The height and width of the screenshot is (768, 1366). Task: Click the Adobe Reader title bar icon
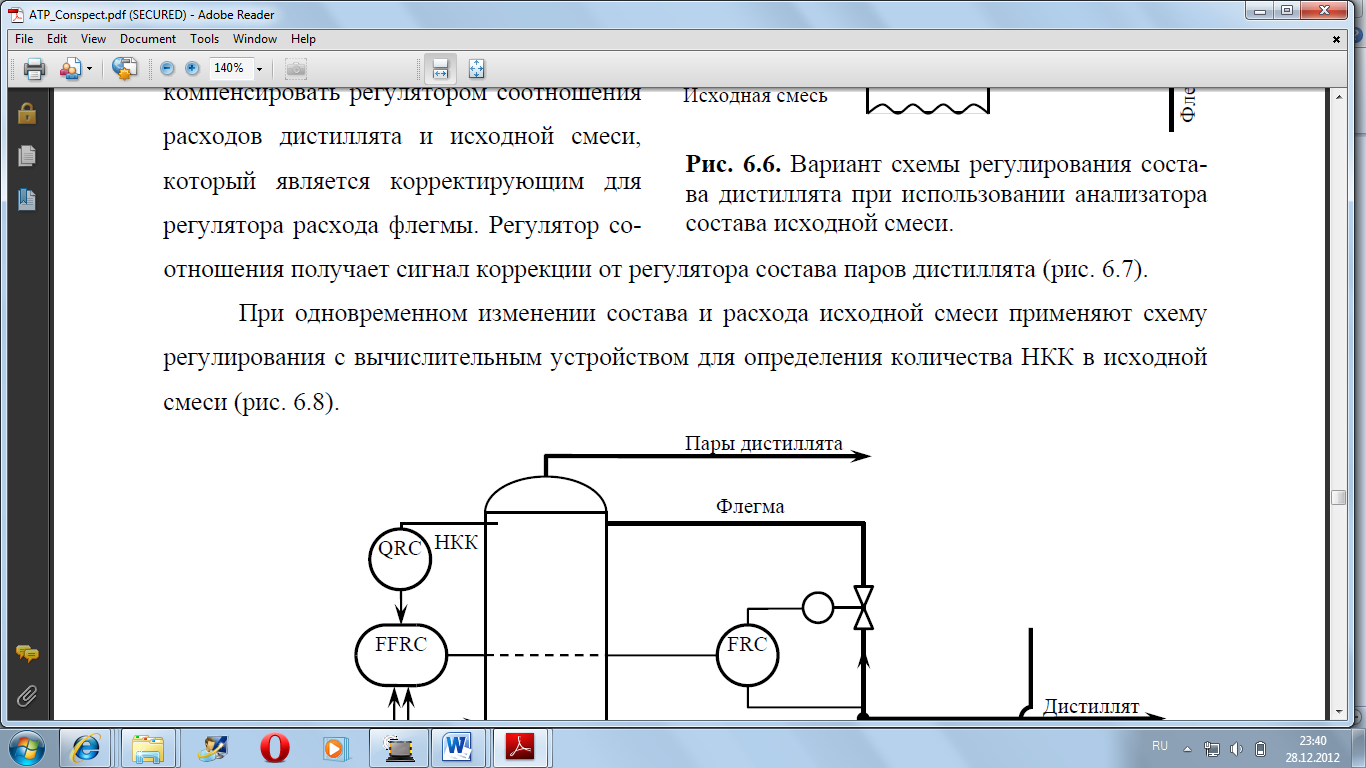point(16,15)
